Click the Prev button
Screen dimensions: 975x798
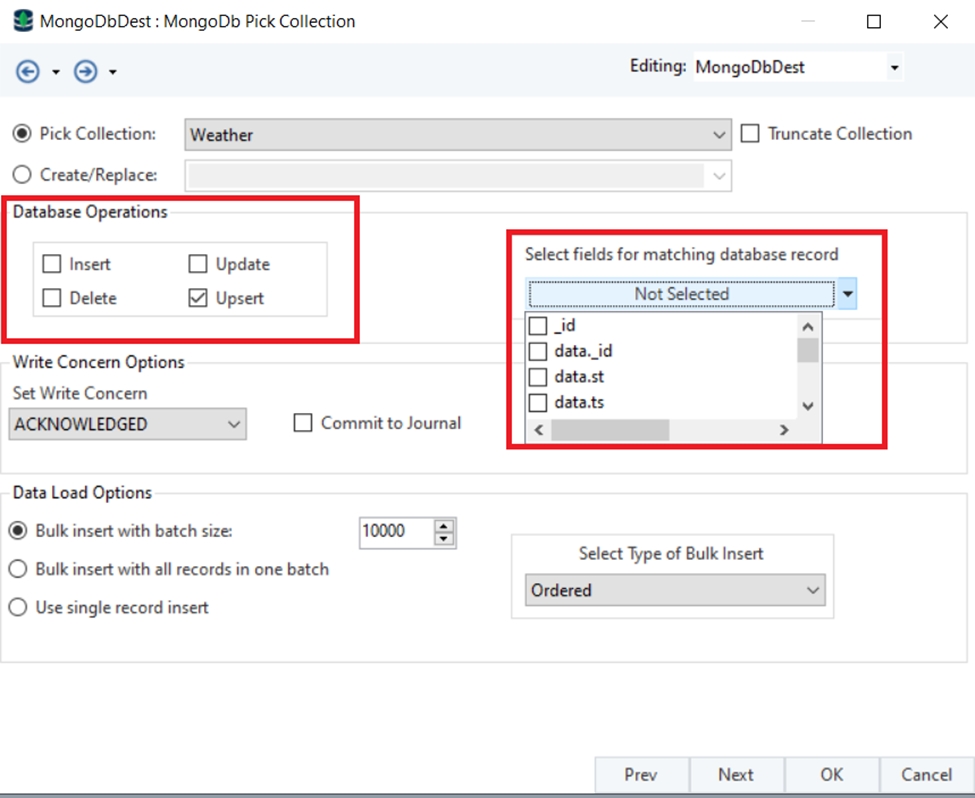click(x=640, y=775)
